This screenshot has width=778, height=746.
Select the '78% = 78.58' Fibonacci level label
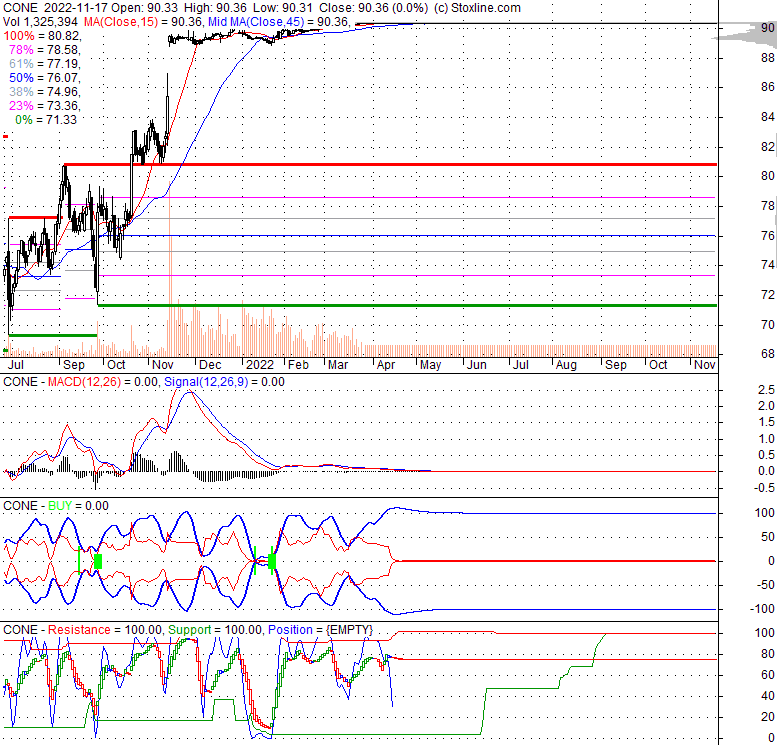pyautogui.click(x=45, y=50)
